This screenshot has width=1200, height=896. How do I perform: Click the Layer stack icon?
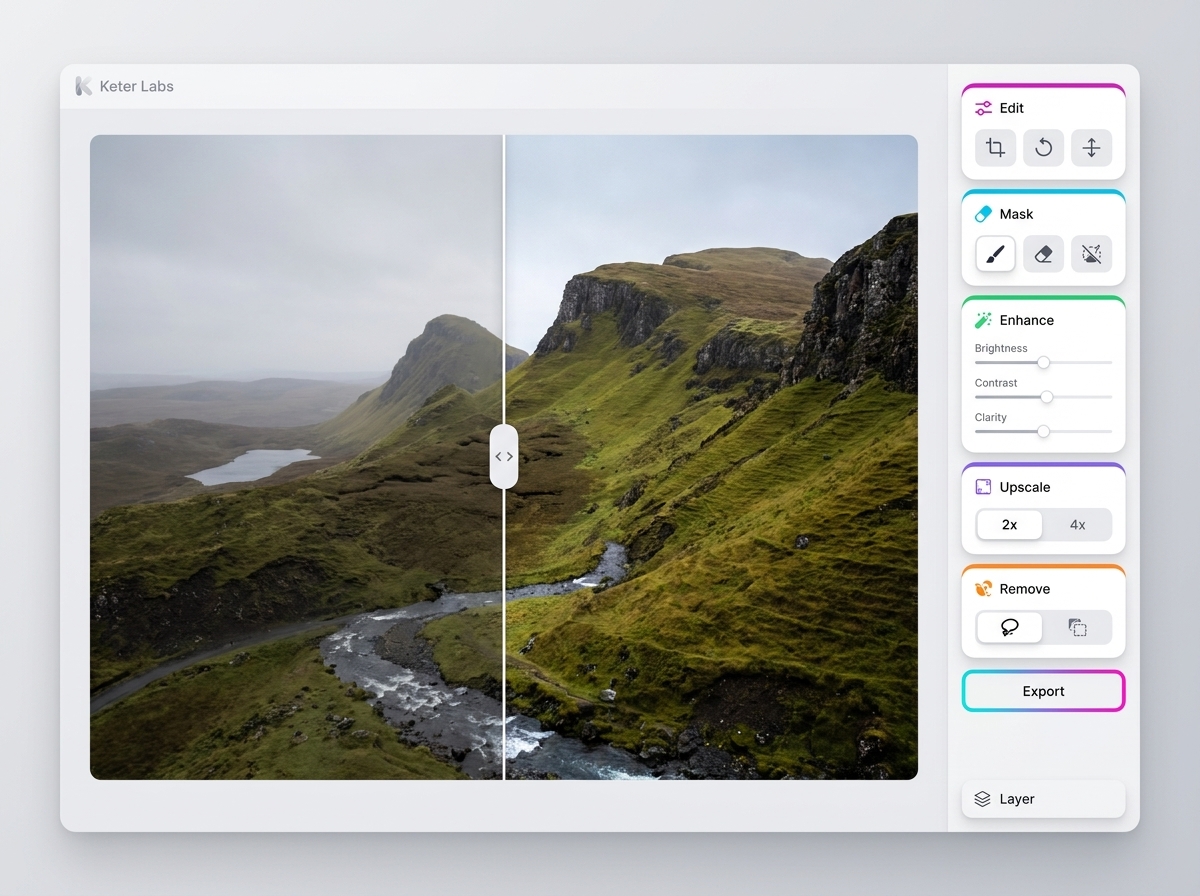982,799
